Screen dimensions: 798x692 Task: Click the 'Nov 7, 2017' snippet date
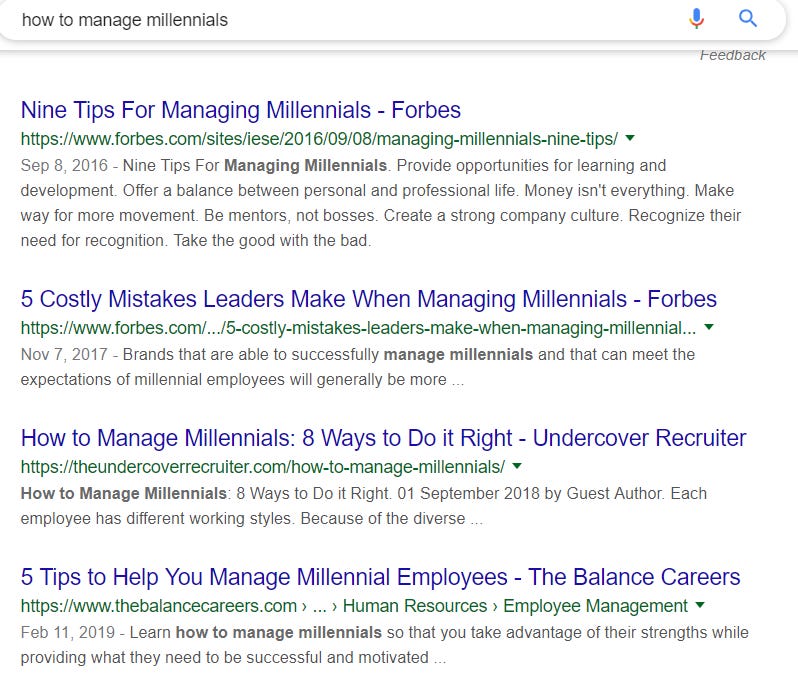(x=64, y=354)
